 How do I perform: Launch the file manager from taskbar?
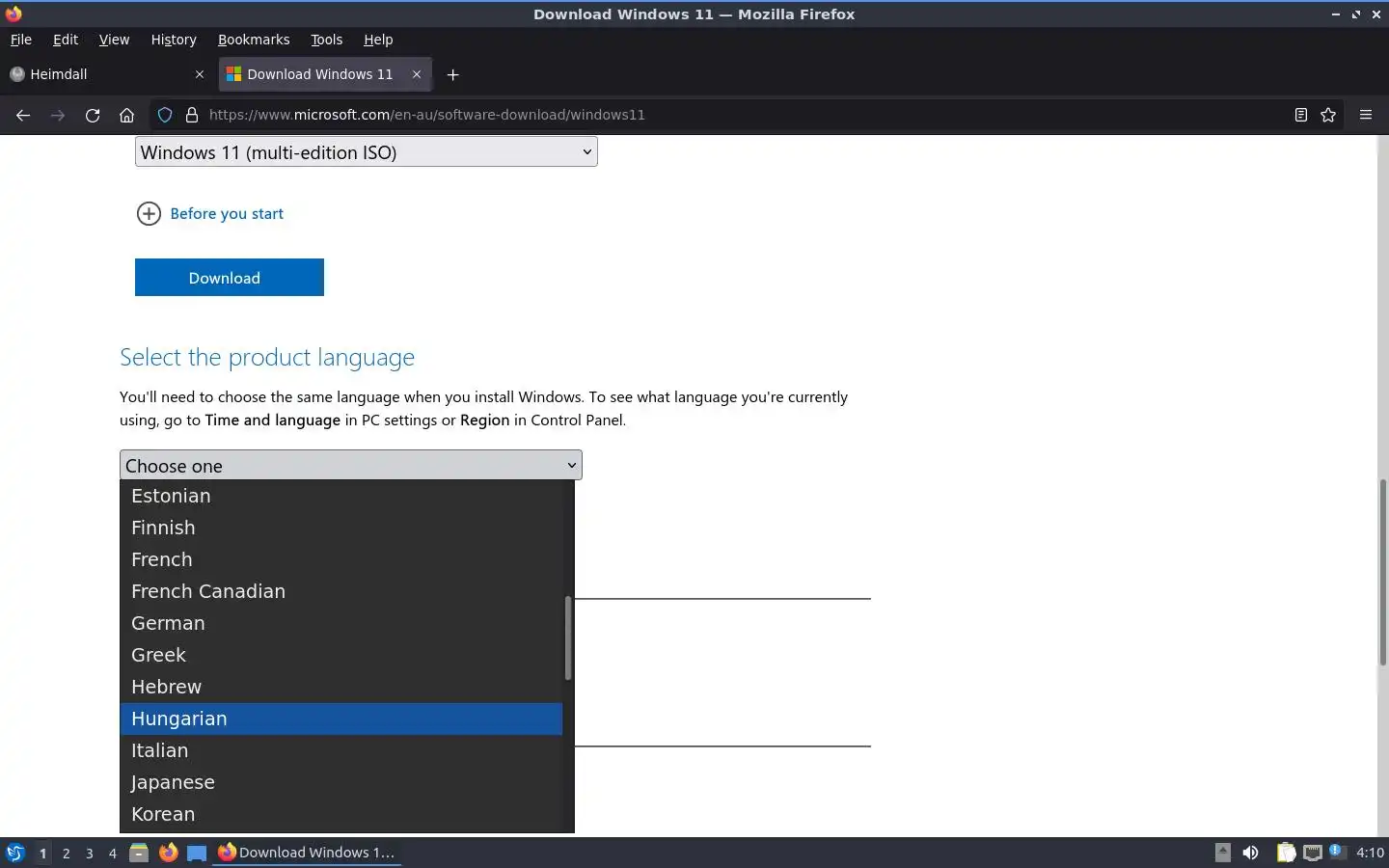tap(139, 853)
